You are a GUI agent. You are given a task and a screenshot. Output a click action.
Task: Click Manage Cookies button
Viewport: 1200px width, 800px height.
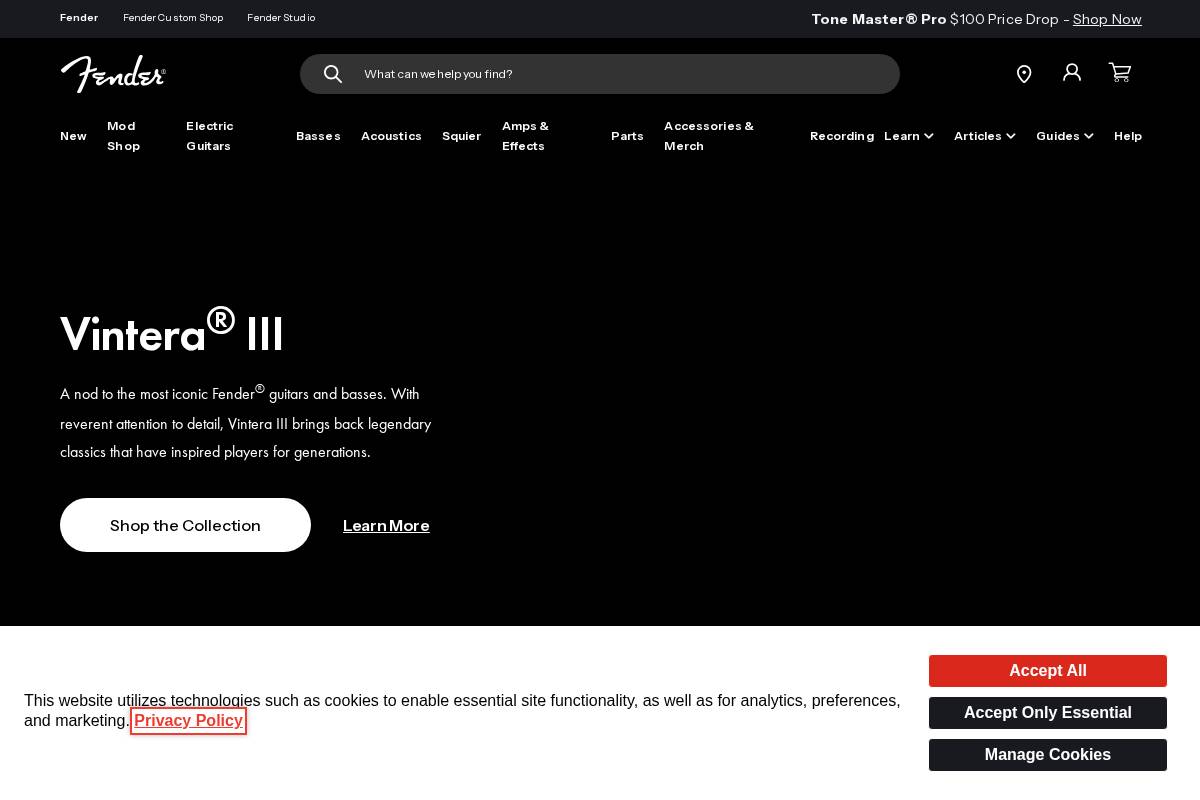tap(1048, 755)
